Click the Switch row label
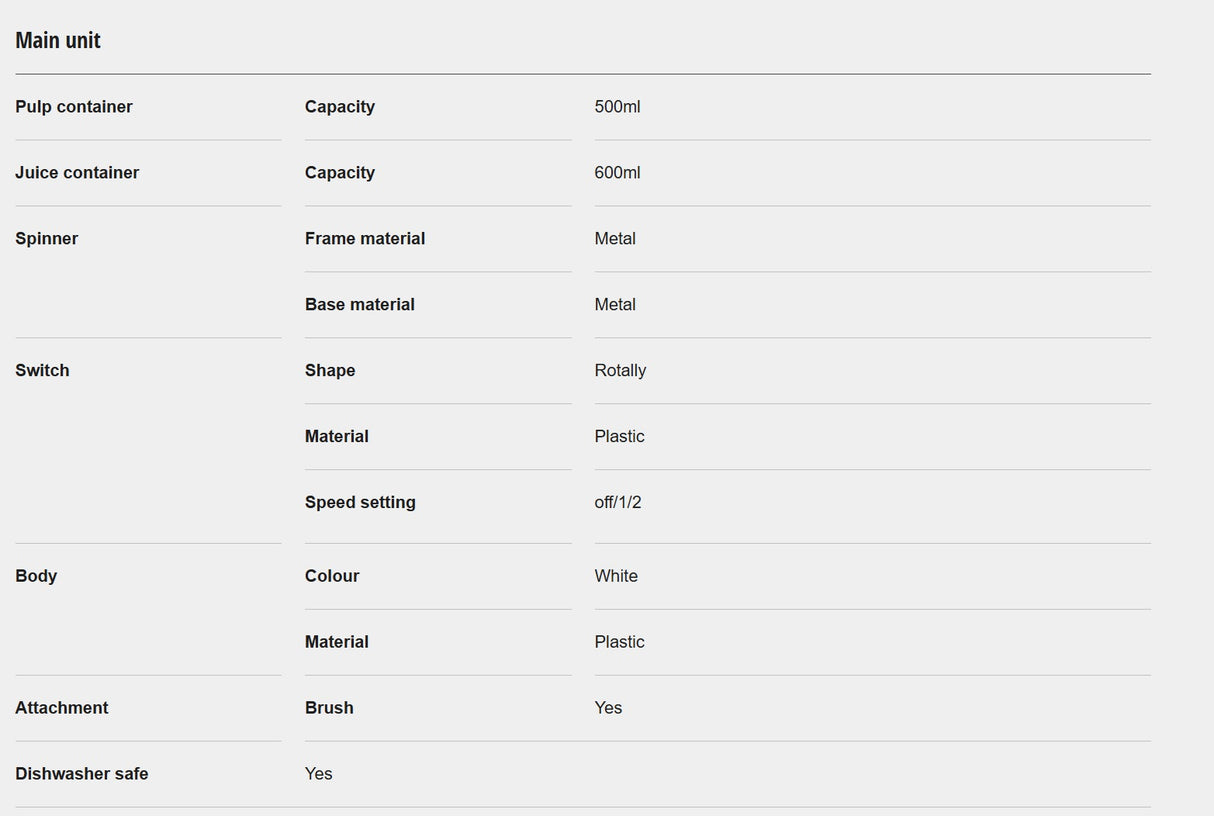 [x=42, y=371]
